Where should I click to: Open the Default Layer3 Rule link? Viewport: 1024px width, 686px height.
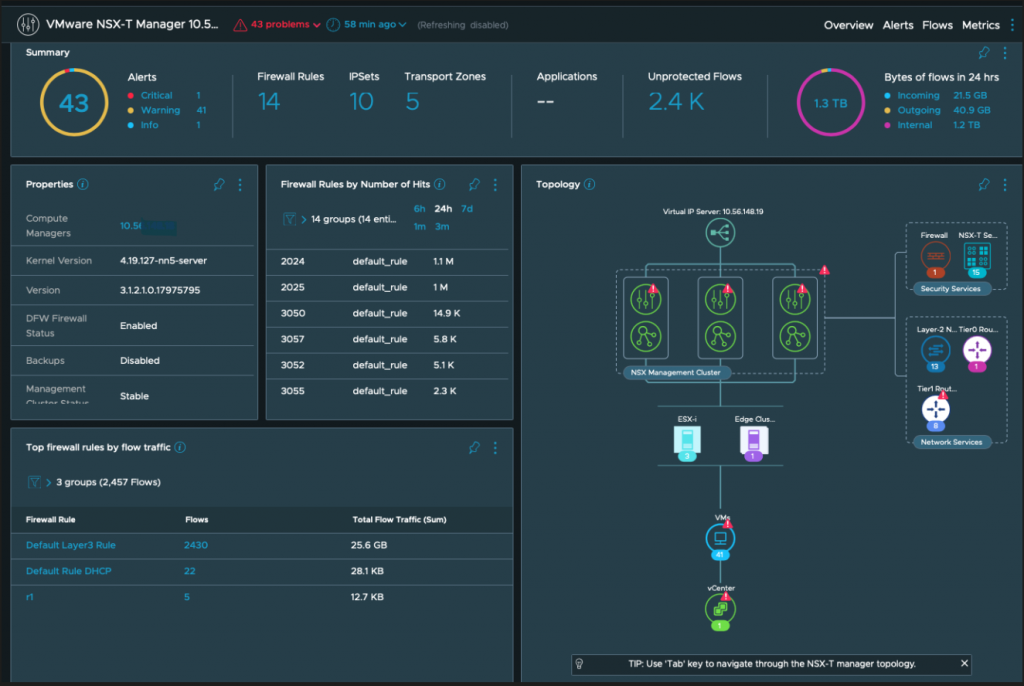click(x=71, y=545)
